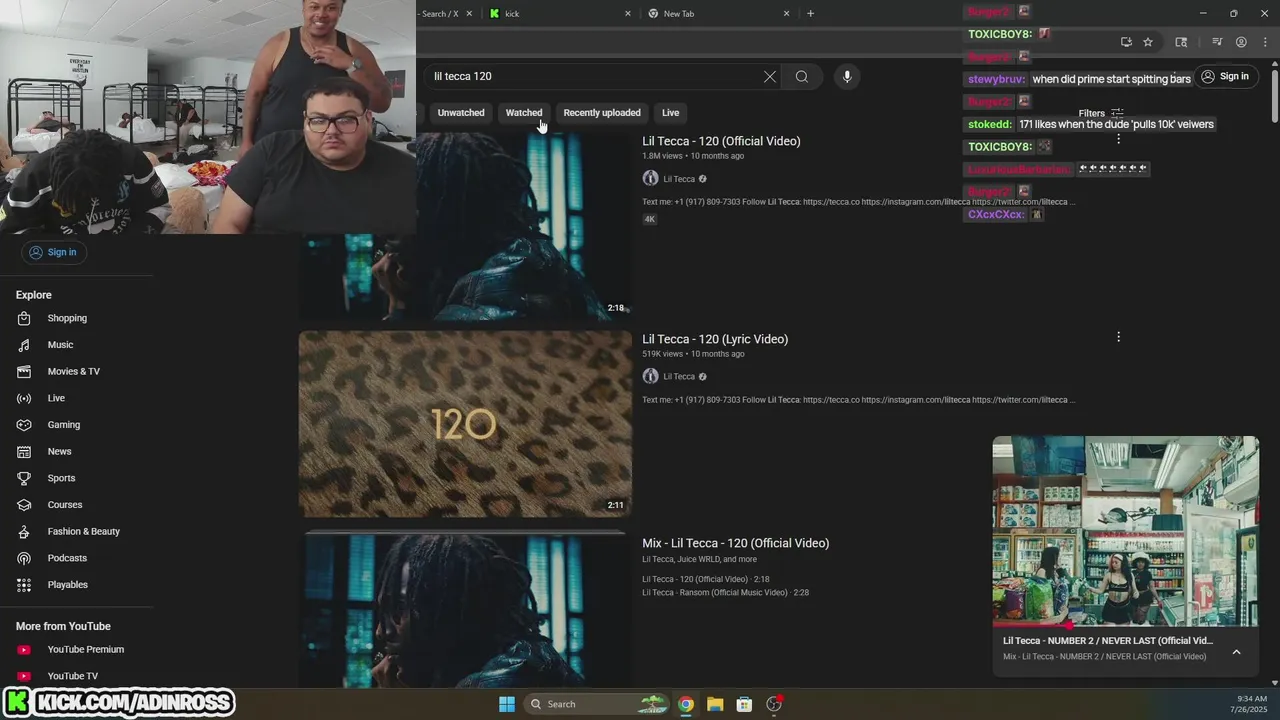Image resolution: width=1280 pixels, height=720 pixels.
Task: Open Google Chrome from the taskbar
Action: (686, 704)
